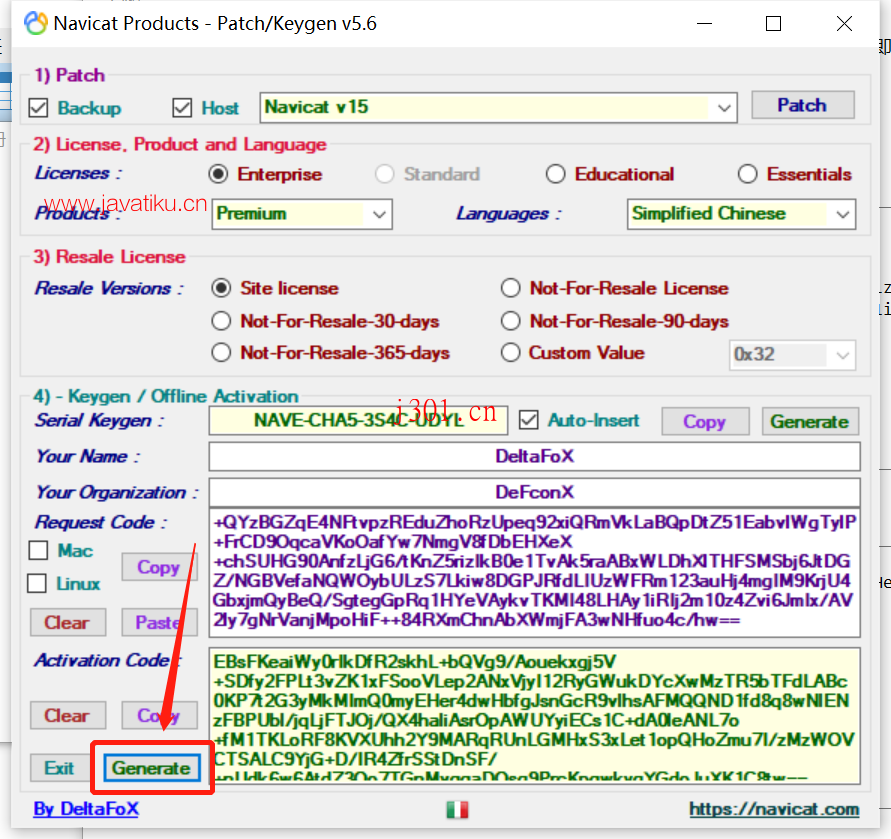Click inside the Request Code text box
Image resolution: width=891 pixels, height=839 pixels.
tap(534, 573)
